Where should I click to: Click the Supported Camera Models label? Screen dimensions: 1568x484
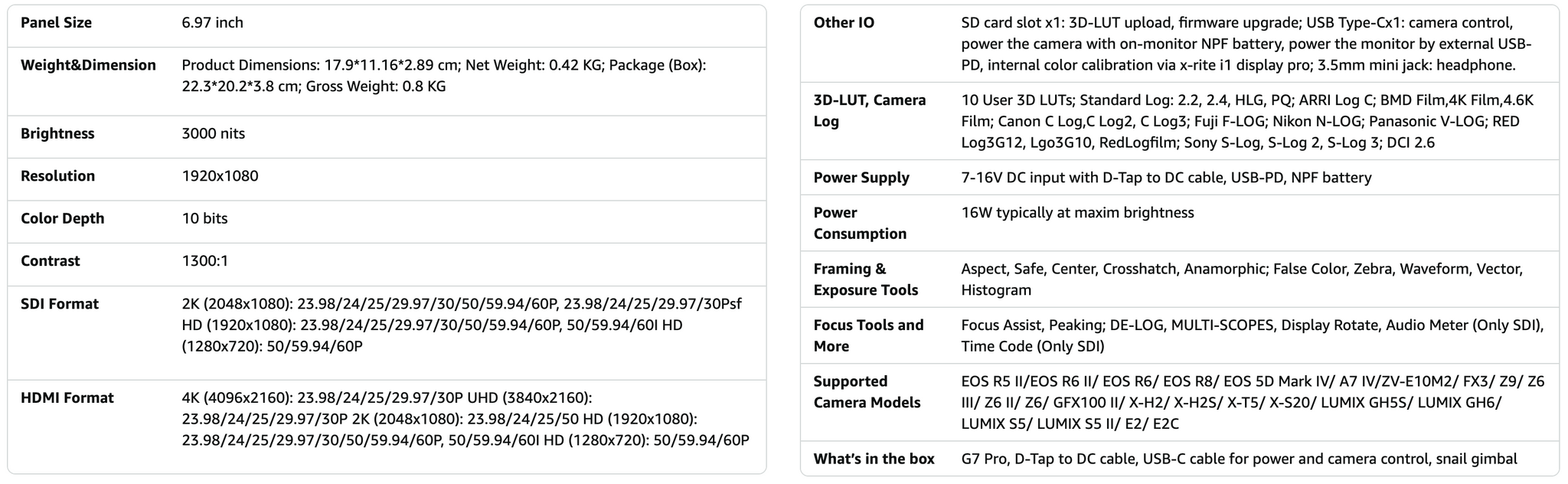[x=867, y=392]
